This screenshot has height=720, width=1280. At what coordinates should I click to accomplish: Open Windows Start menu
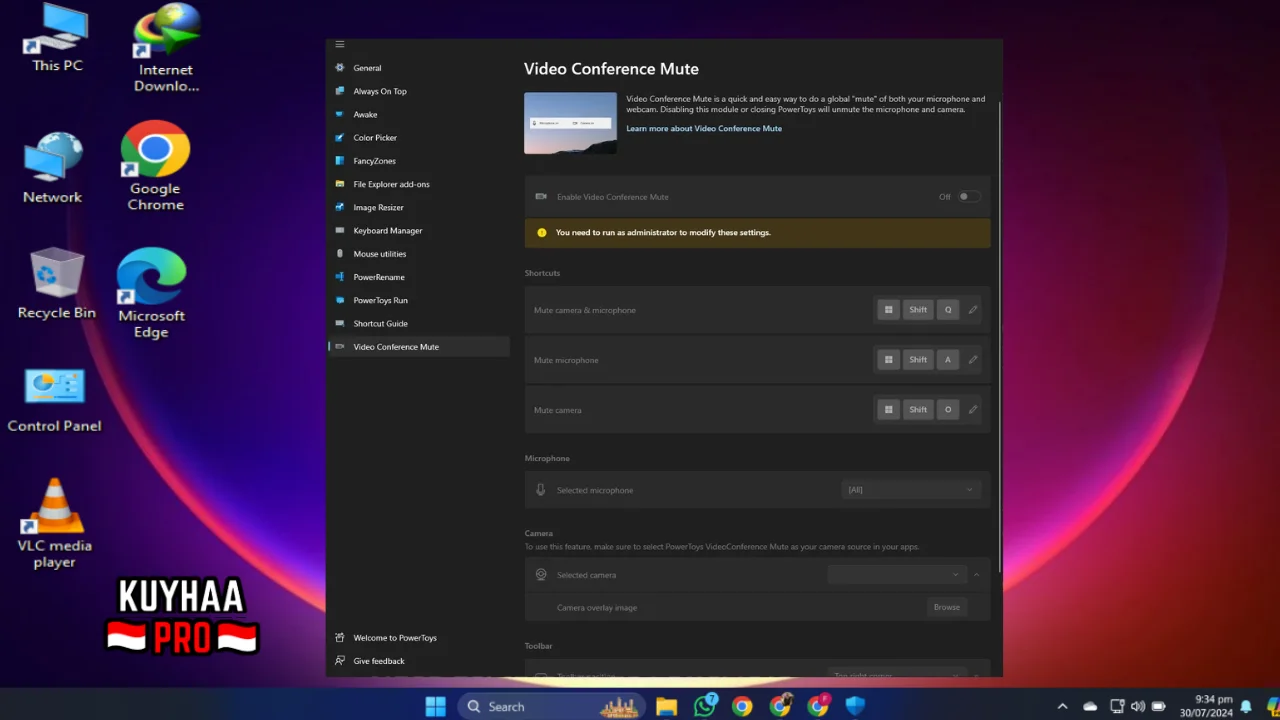[436, 706]
